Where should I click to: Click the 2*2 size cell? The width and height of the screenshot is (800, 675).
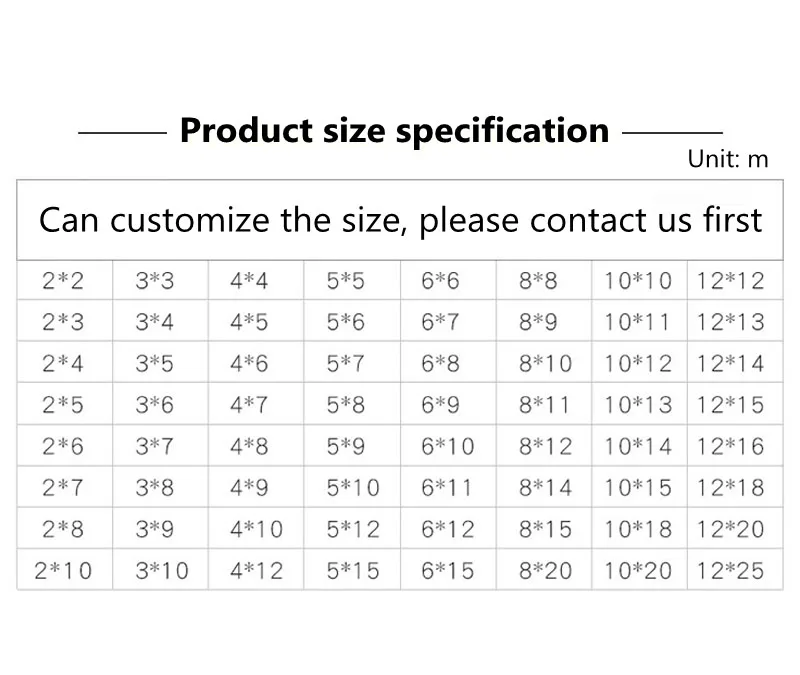[x=63, y=281]
